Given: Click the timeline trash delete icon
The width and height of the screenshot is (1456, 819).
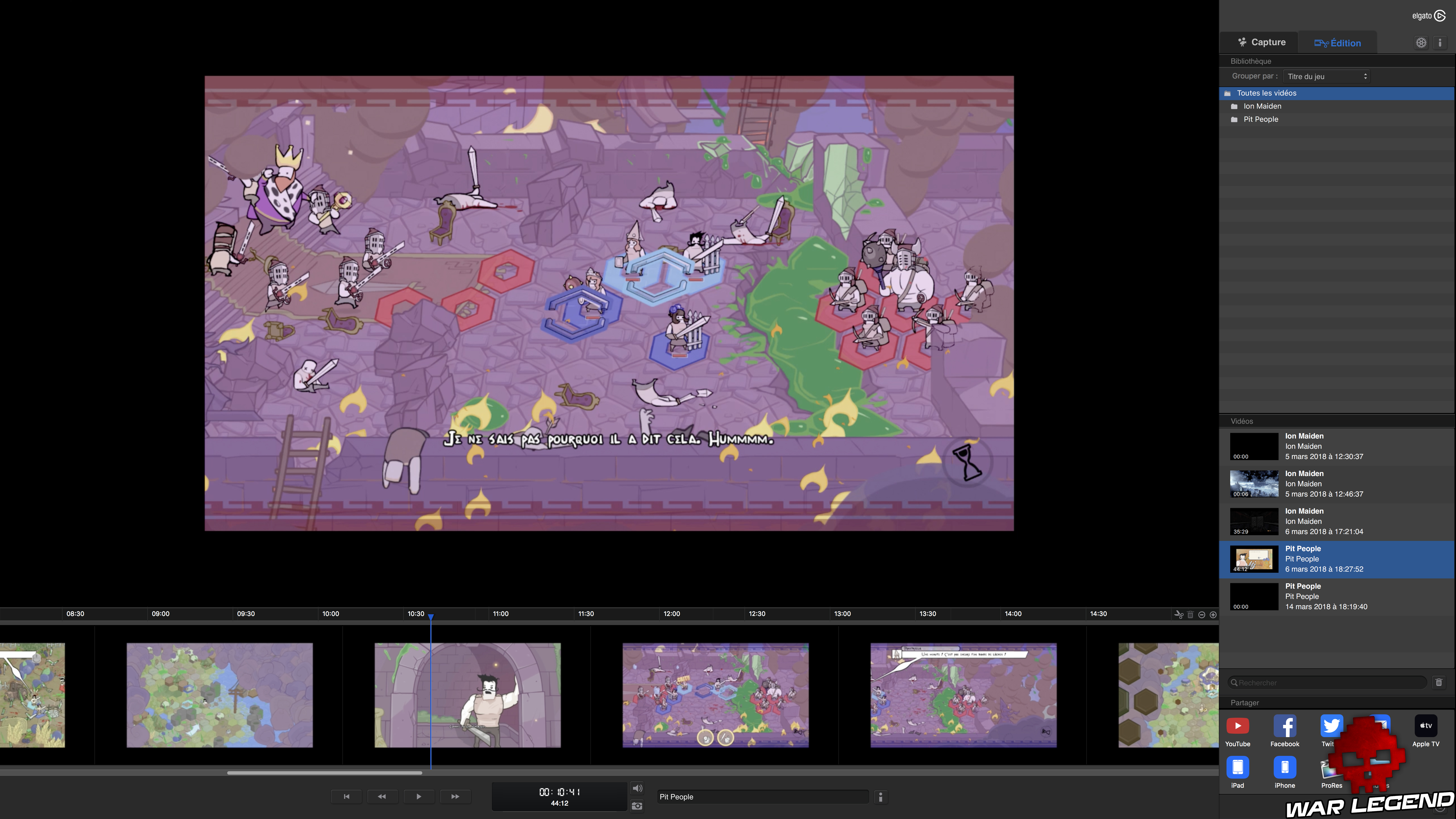Looking at the screenshot, I should 1190,614.
